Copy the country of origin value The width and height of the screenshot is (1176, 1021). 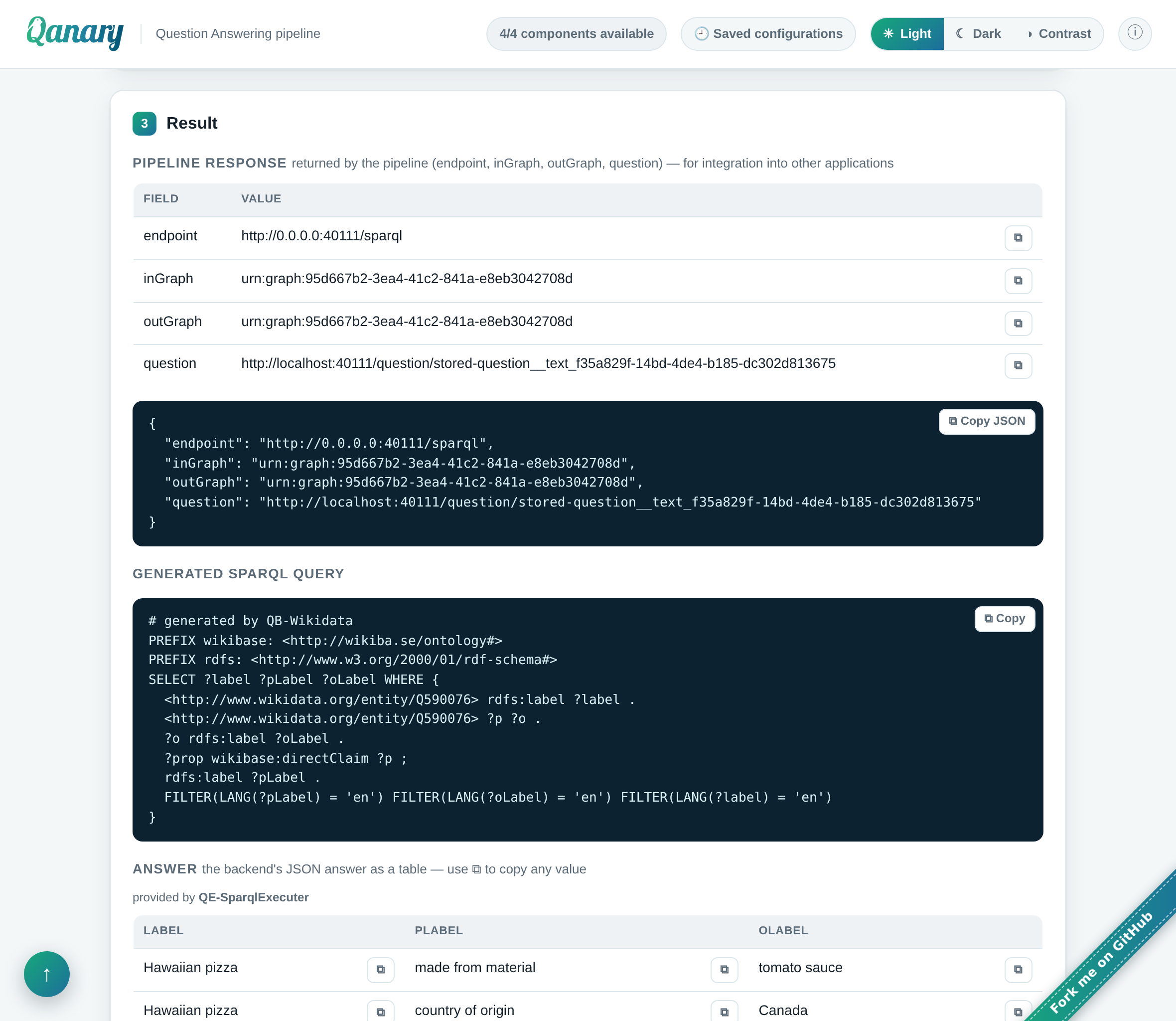[725, 1012]
